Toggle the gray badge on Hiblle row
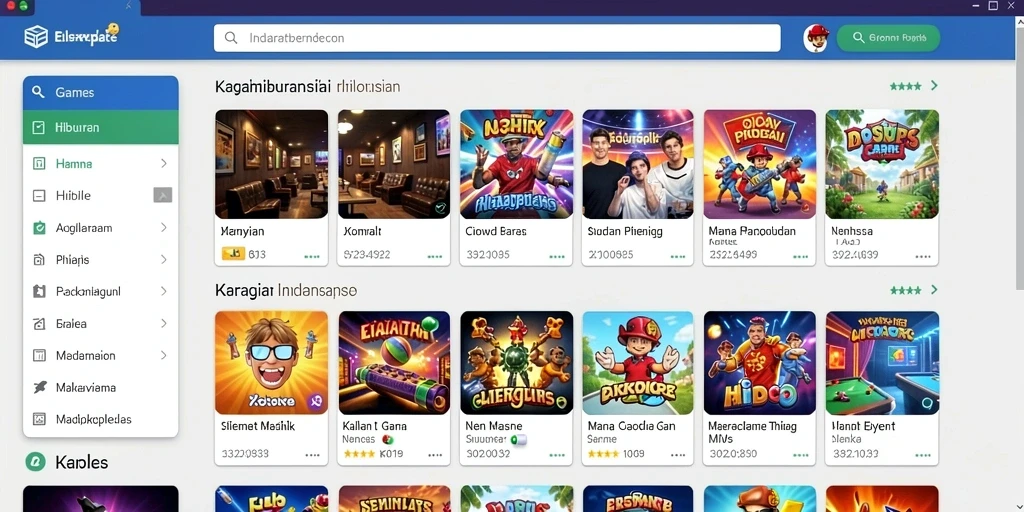 tap(162, 195)
